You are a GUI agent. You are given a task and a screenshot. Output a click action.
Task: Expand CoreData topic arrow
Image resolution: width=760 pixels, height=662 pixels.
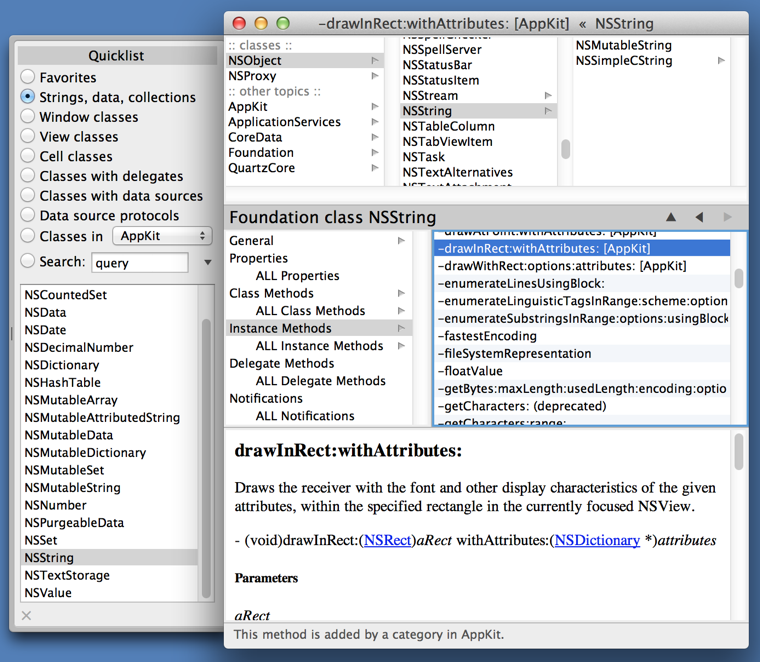tap(375, 137)
